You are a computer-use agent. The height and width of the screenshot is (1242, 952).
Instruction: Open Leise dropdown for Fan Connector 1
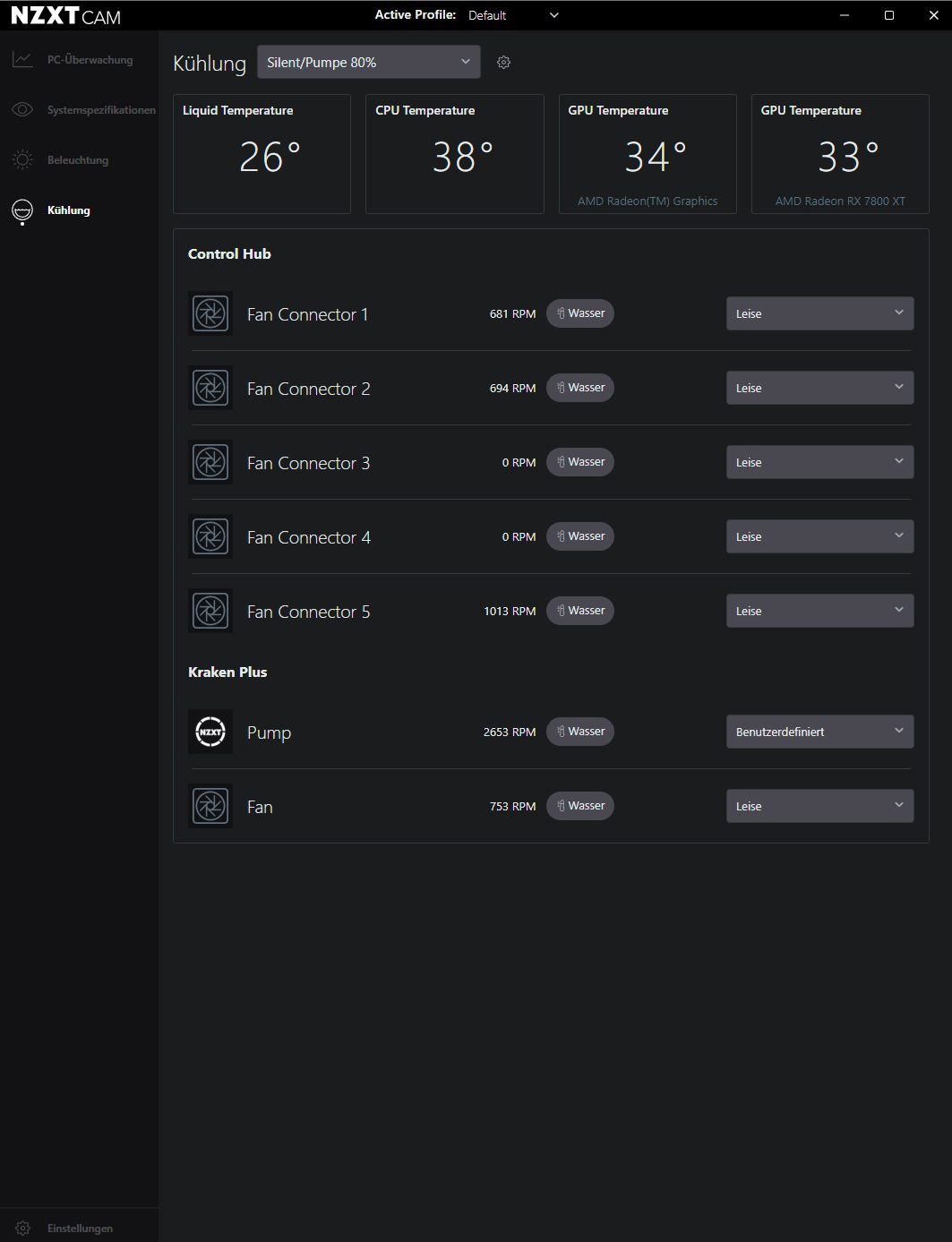(819, 313)
